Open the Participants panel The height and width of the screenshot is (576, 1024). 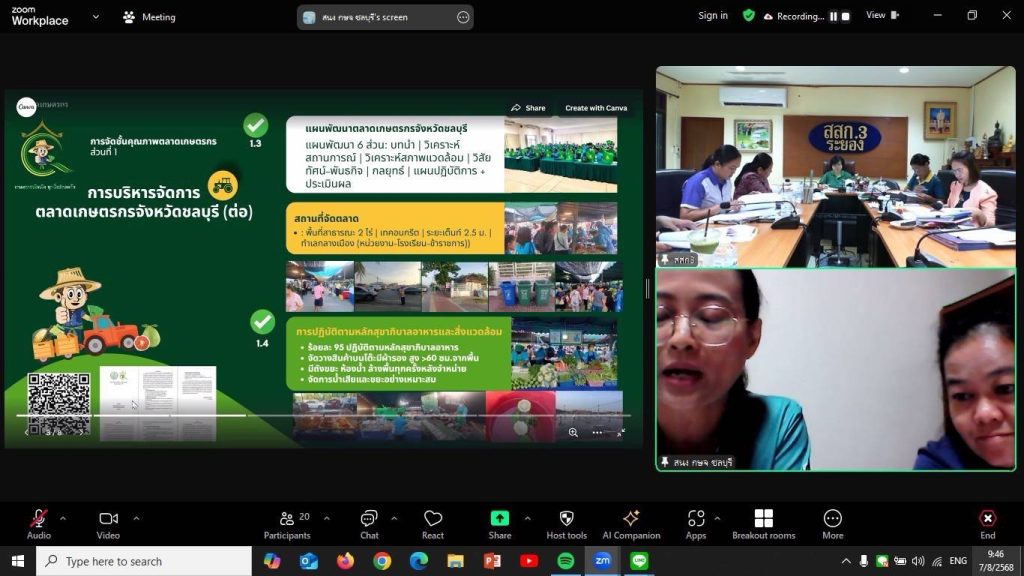[287, 518]
